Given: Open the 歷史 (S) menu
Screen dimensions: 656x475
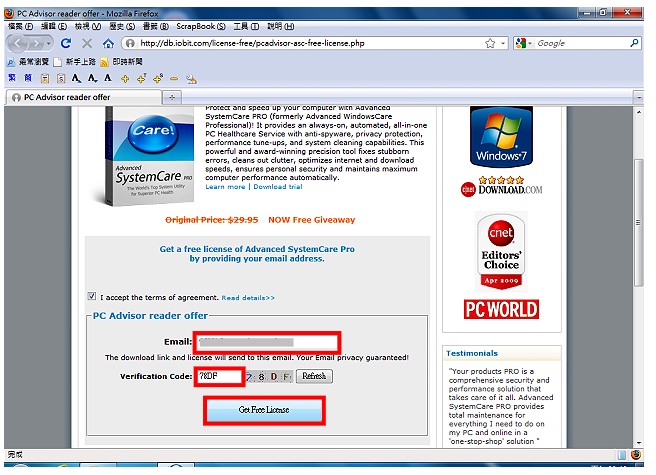Looking at the screenshot, I should point(122,26).
